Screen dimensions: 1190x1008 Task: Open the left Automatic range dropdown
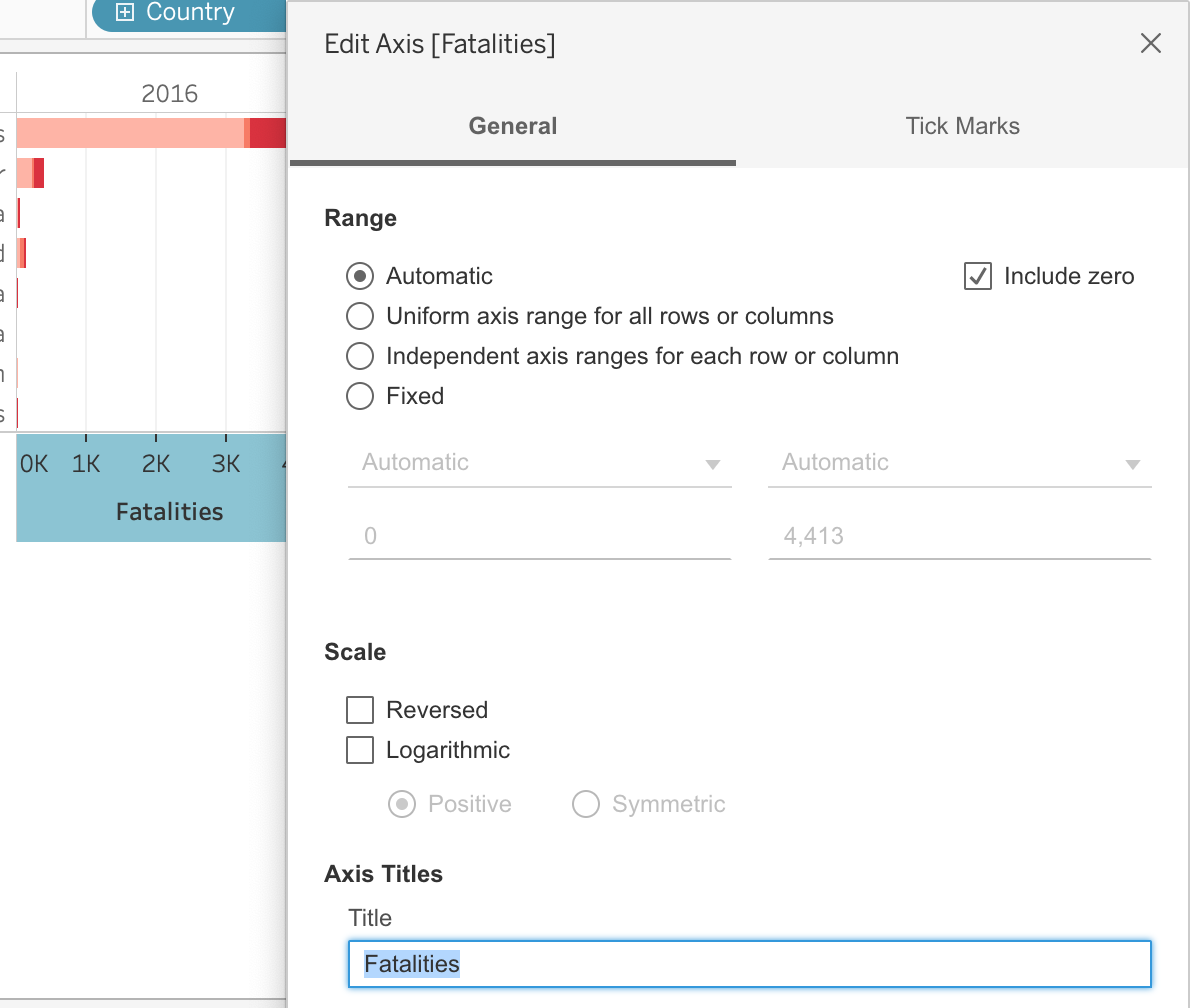[x=540, y=463]
